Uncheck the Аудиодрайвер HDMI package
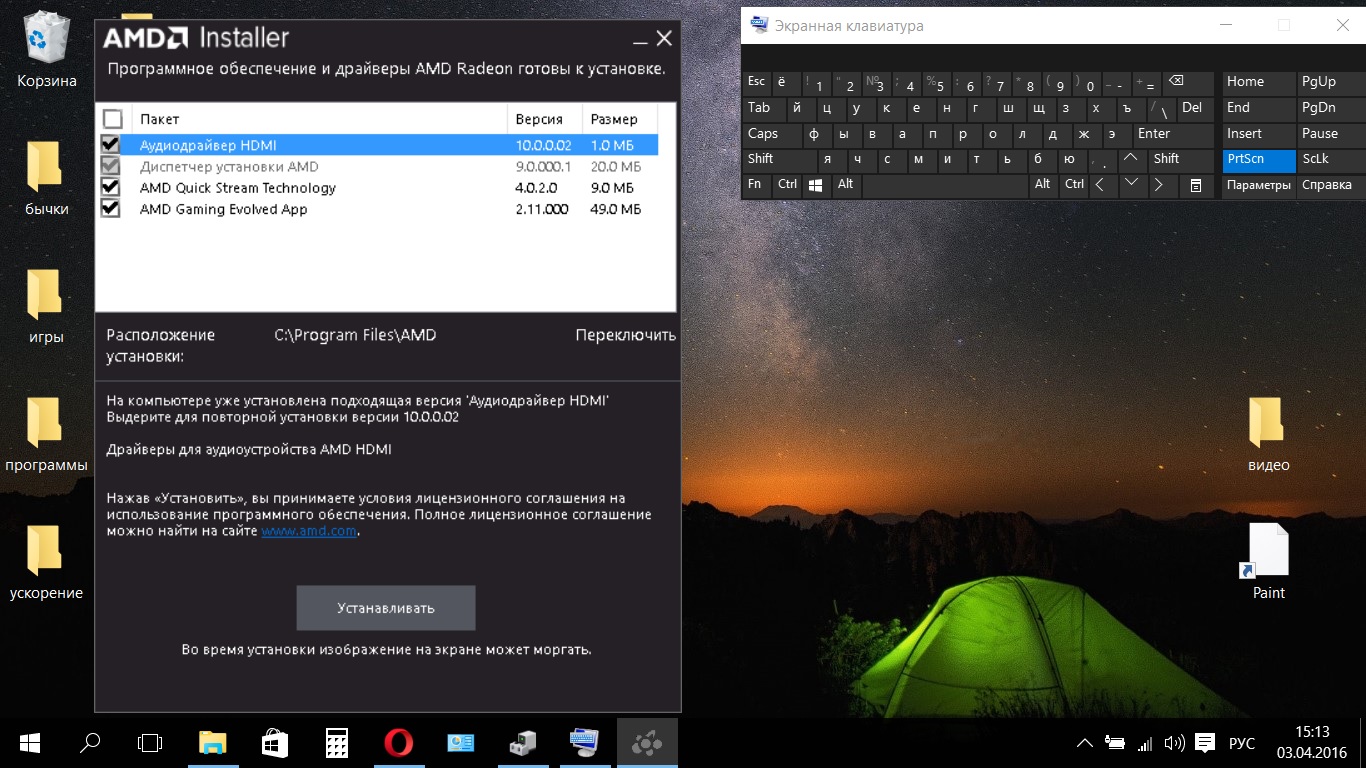The image size is (1366, 768). [111, 145]
